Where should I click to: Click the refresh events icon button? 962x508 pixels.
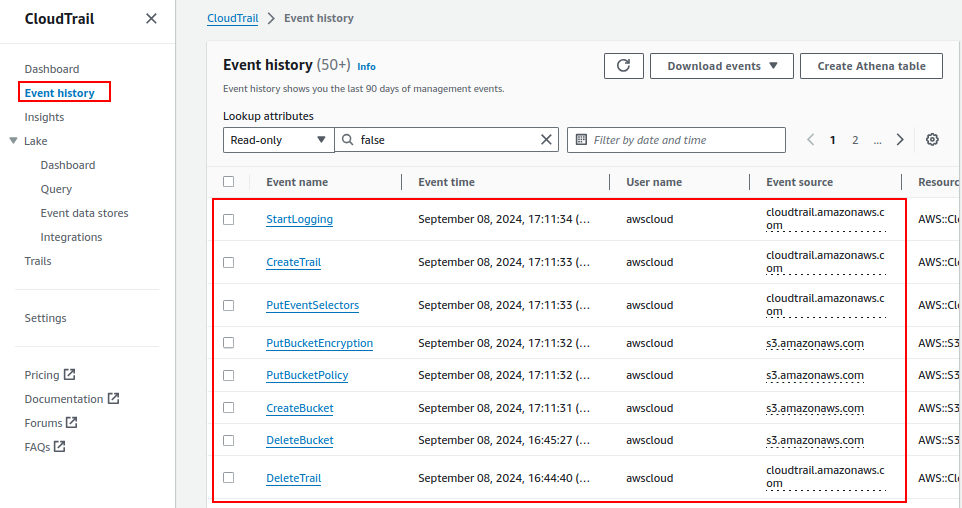[623, 66]
